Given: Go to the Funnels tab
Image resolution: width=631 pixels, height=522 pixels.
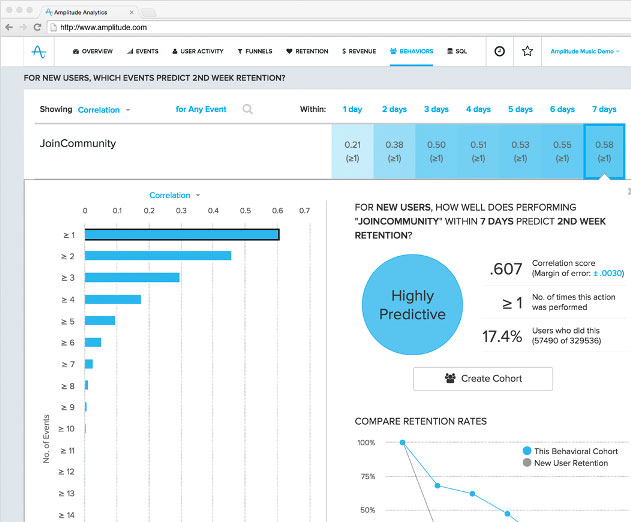Looking at the screenshot, I should pos(254,50).
